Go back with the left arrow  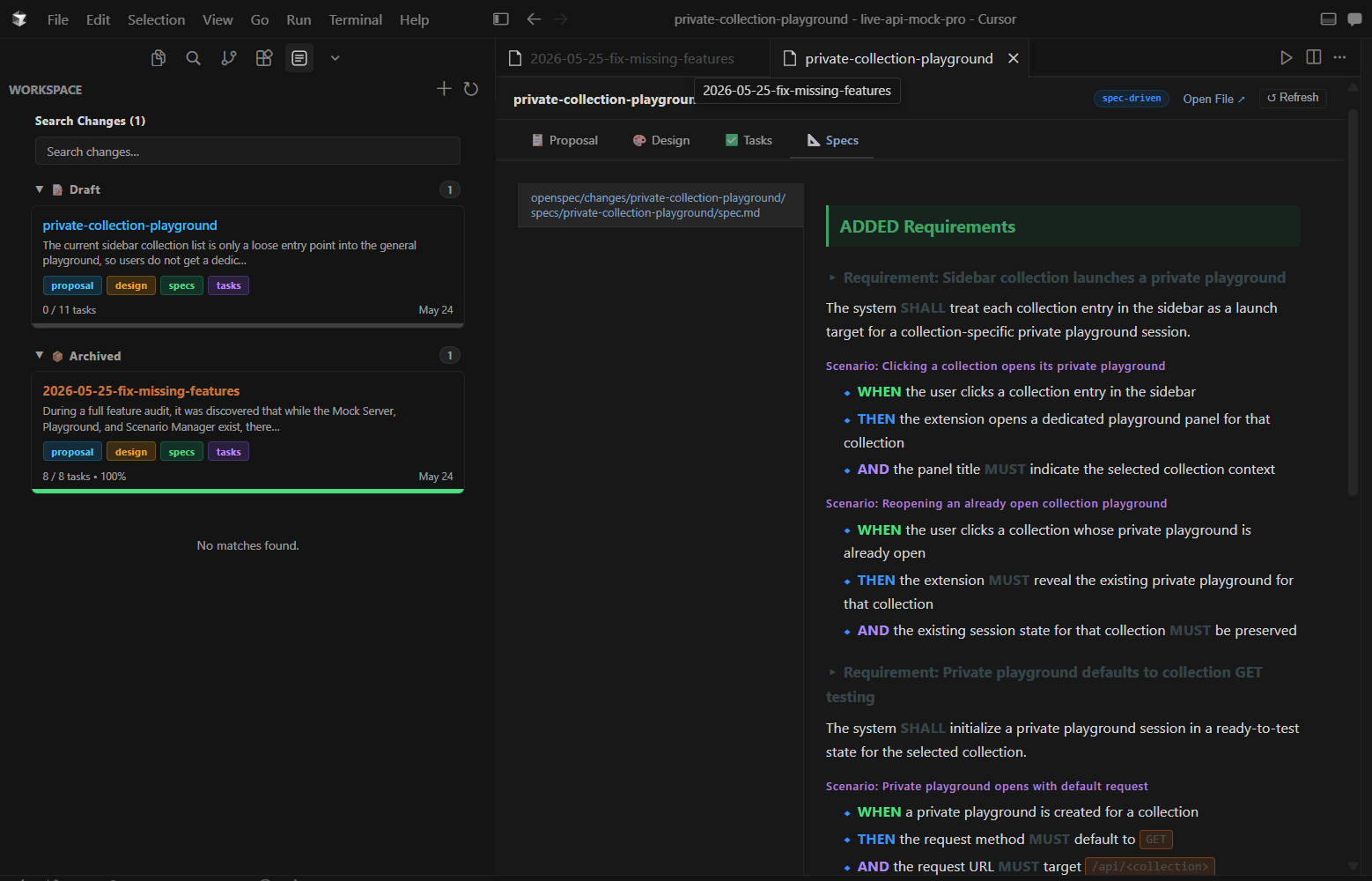(x=534, y=19)
